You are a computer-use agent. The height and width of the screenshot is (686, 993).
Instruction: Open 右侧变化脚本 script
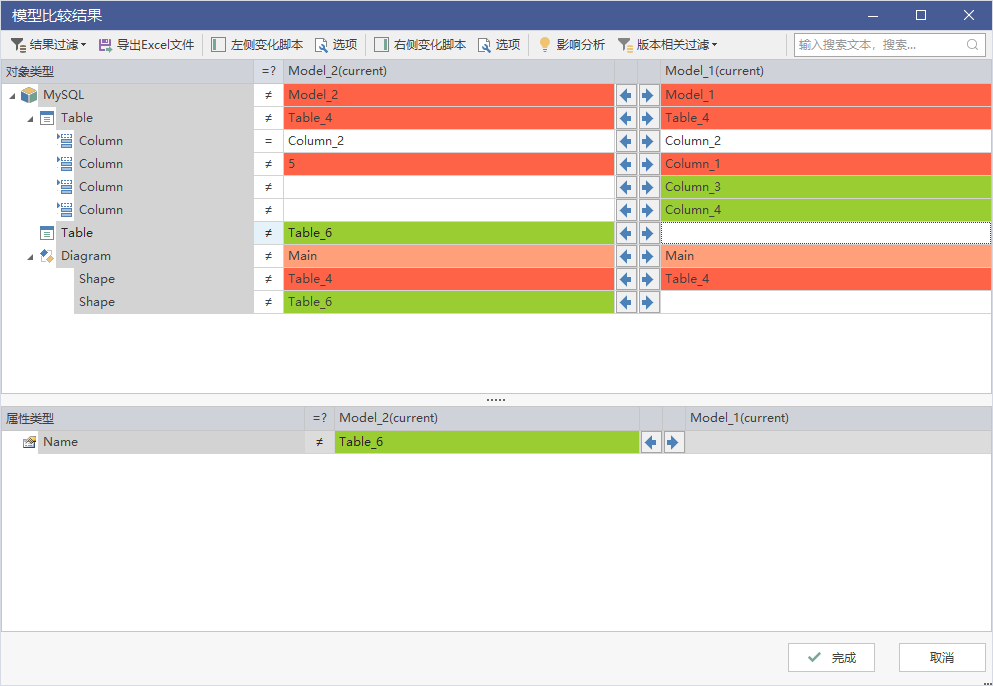(x=420, y=45)
